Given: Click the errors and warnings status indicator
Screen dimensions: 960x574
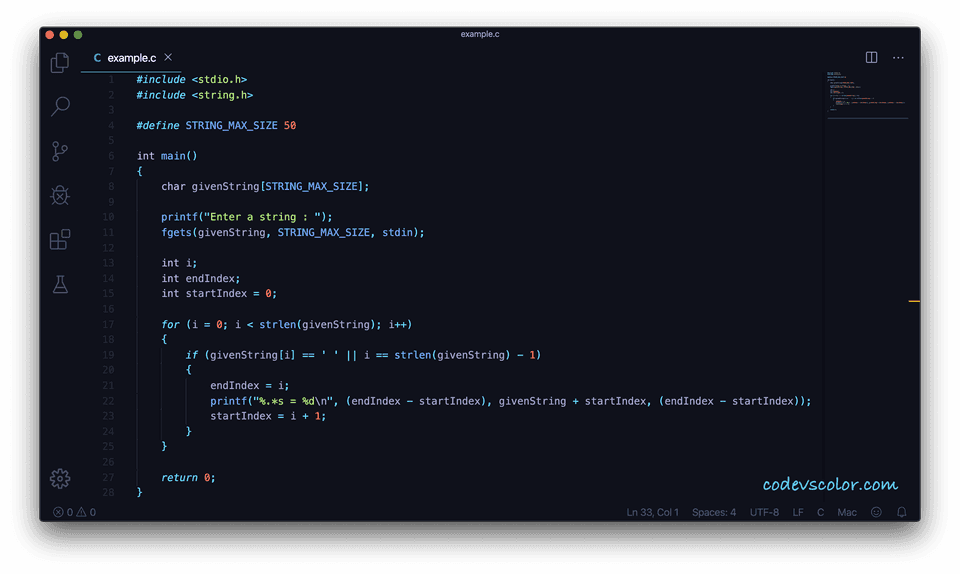Looking at the screenshot, I should tap(75, 512).
